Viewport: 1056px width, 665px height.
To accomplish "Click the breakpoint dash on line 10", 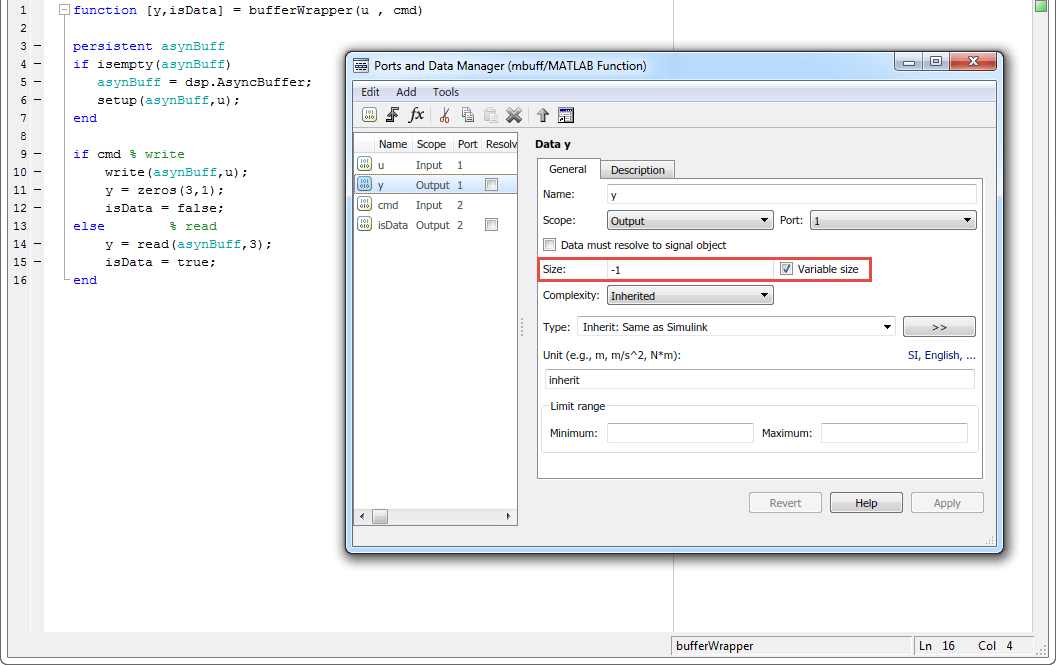I will tap(38, 172).
